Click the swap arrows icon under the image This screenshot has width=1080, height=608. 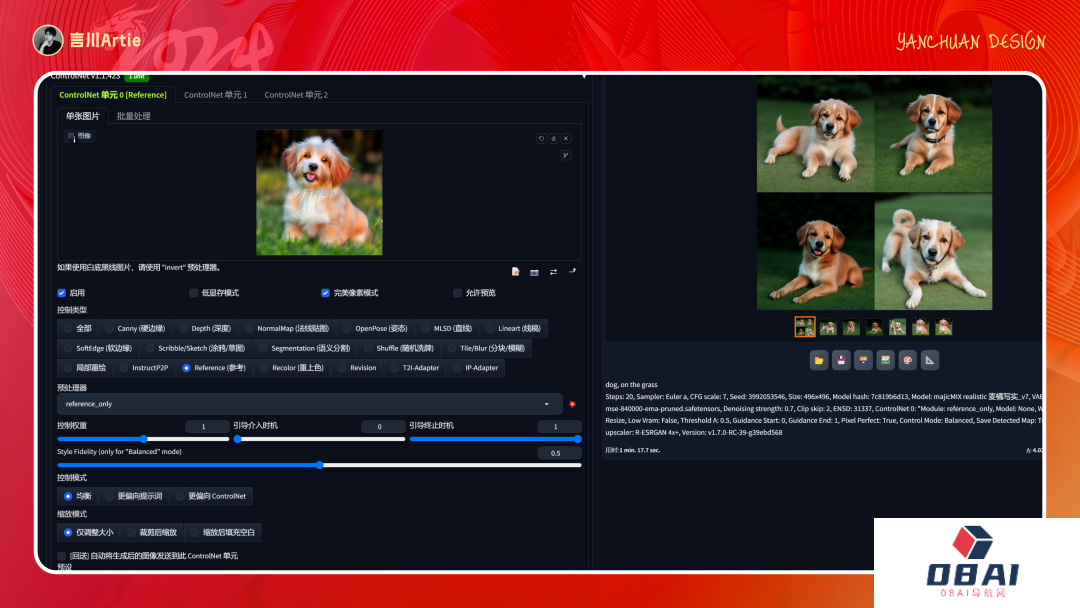click(x=554, y=272)
